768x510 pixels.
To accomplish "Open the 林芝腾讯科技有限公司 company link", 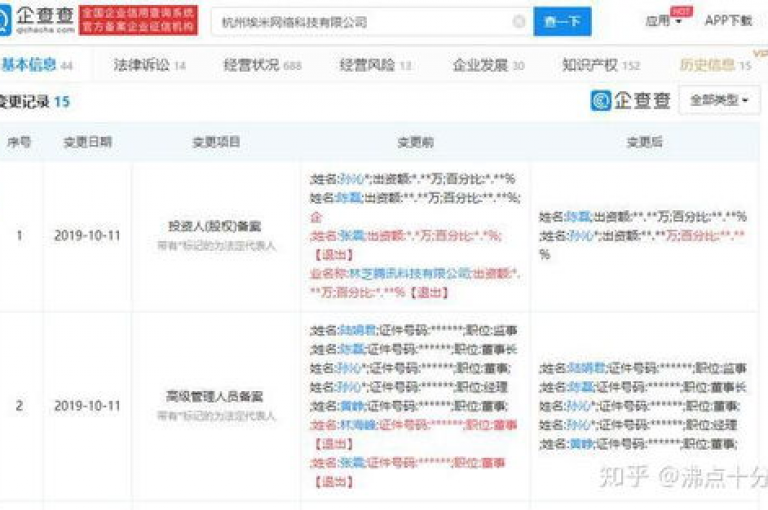I will [410, 273].
